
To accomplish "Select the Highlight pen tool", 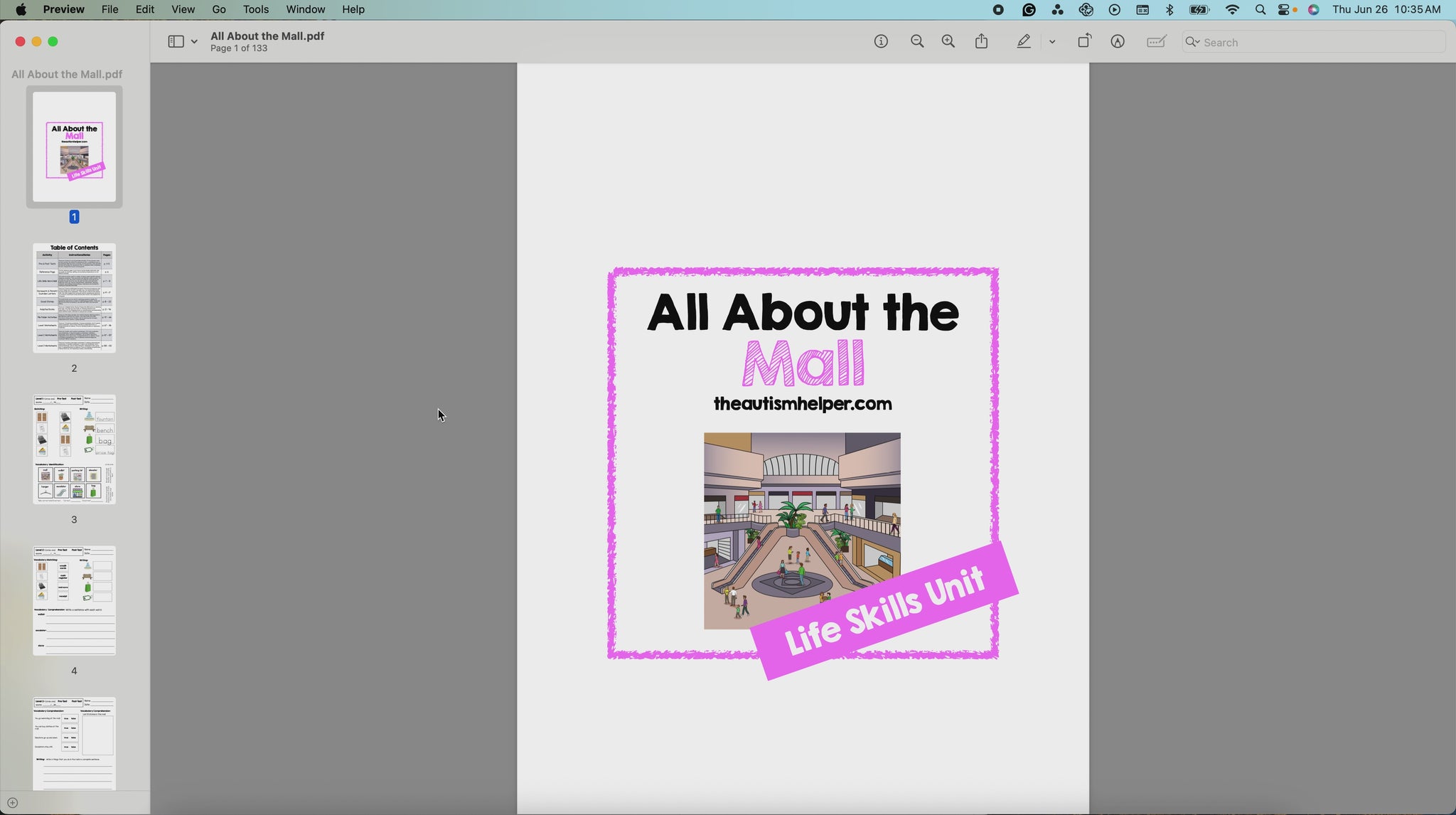I will [x=1023, y=42].
